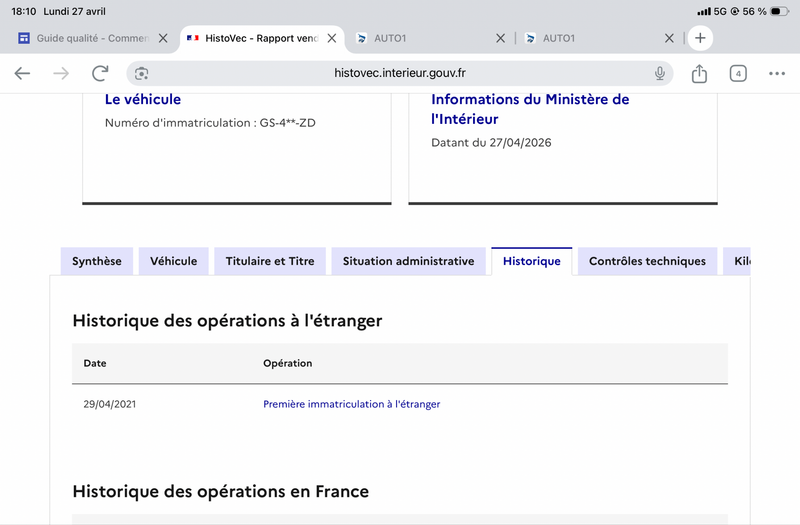
Task: Open the share sheet icon
Action: (699, 73)
